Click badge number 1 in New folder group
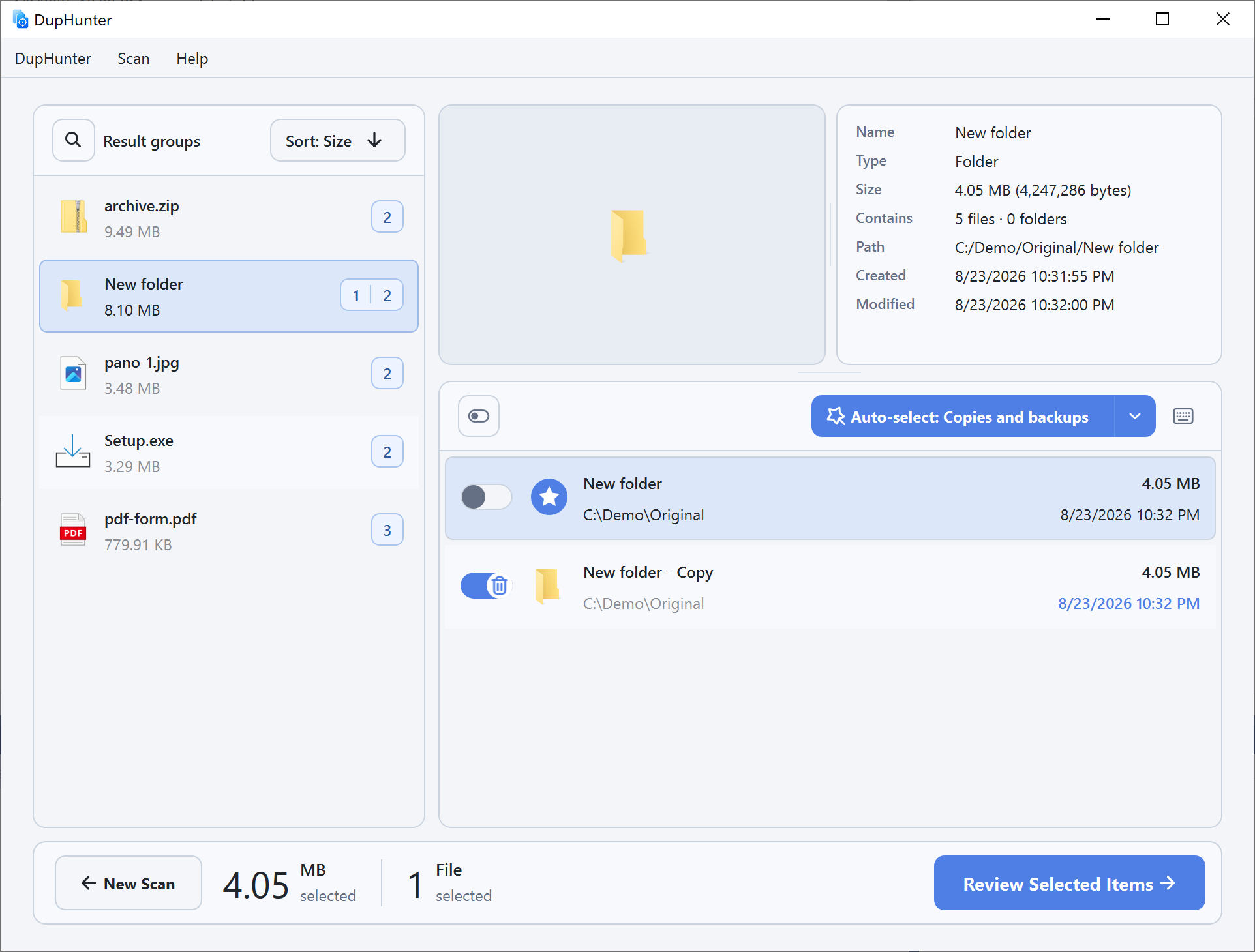 tap(355, 295)
